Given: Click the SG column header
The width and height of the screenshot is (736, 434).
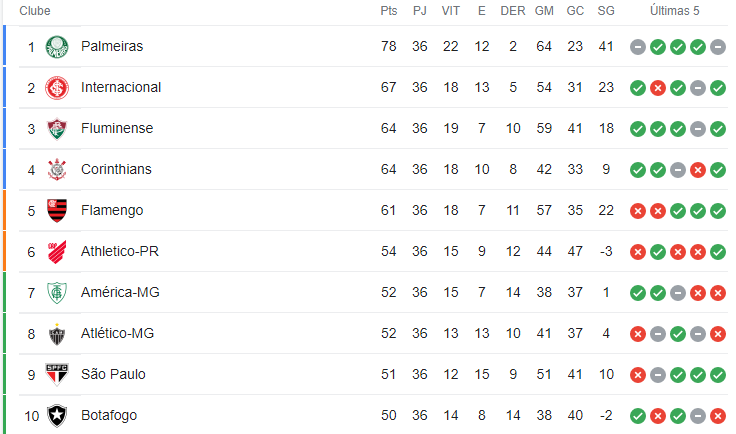Looking at the screenshot, I should (606, 11).
